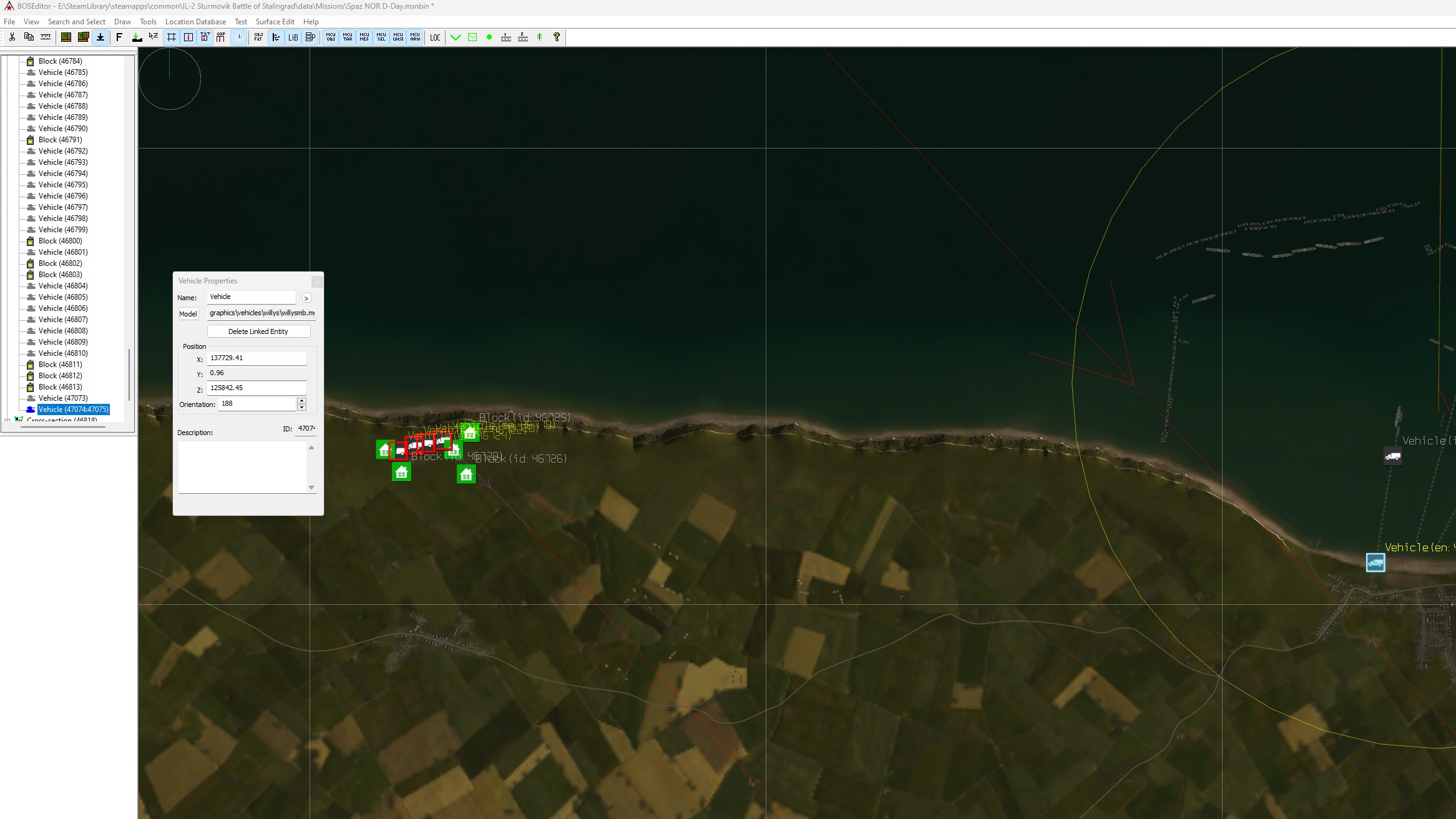
Task: Toggle the grid display toolbar button
Action: point(172,37)
